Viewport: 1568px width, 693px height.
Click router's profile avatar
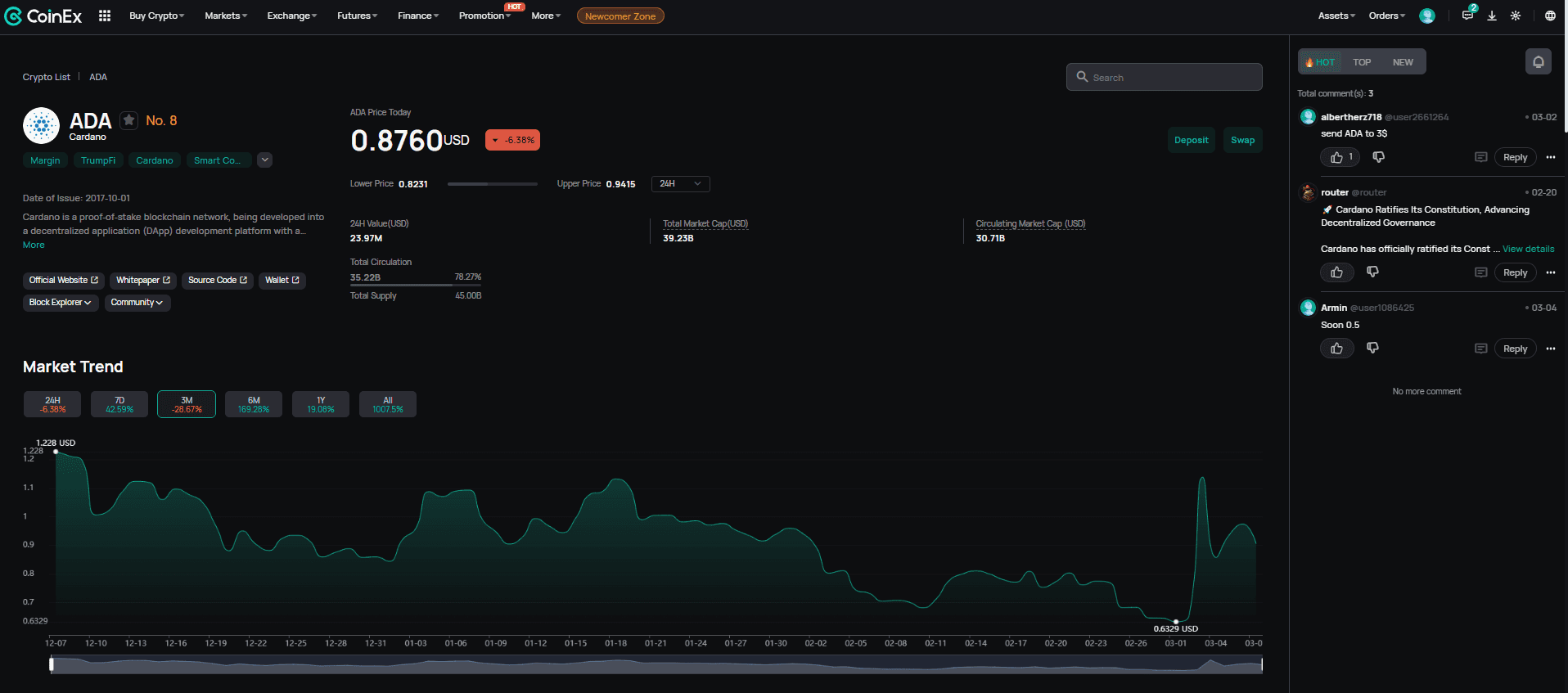(1308, 192)
